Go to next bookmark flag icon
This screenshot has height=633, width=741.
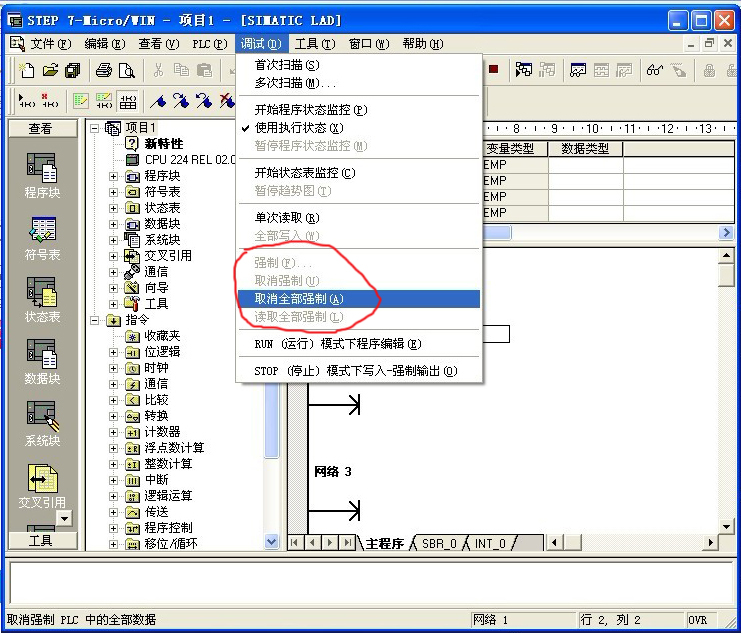(181, 101)
